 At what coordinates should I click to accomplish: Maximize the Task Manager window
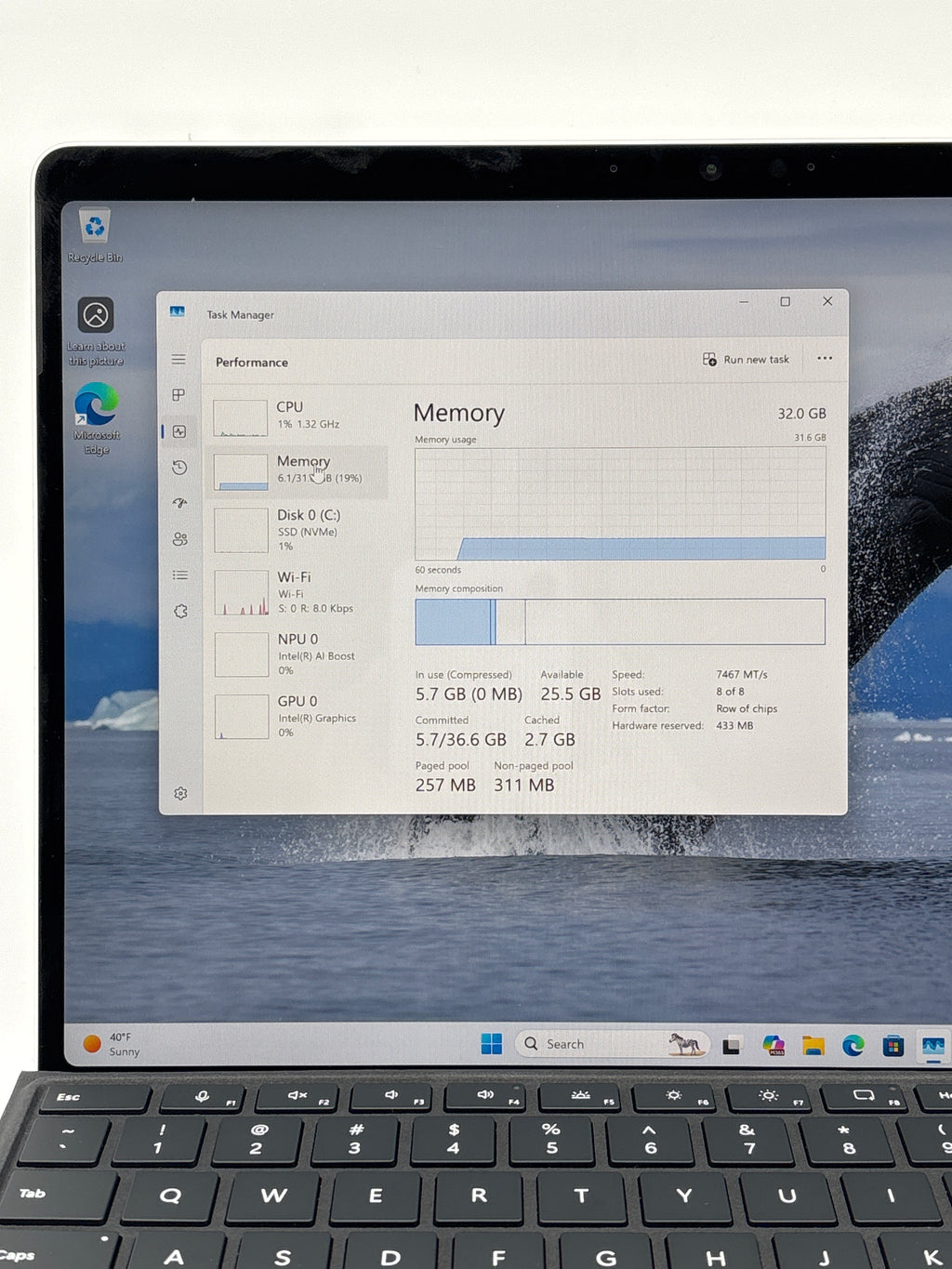[786, 301]
